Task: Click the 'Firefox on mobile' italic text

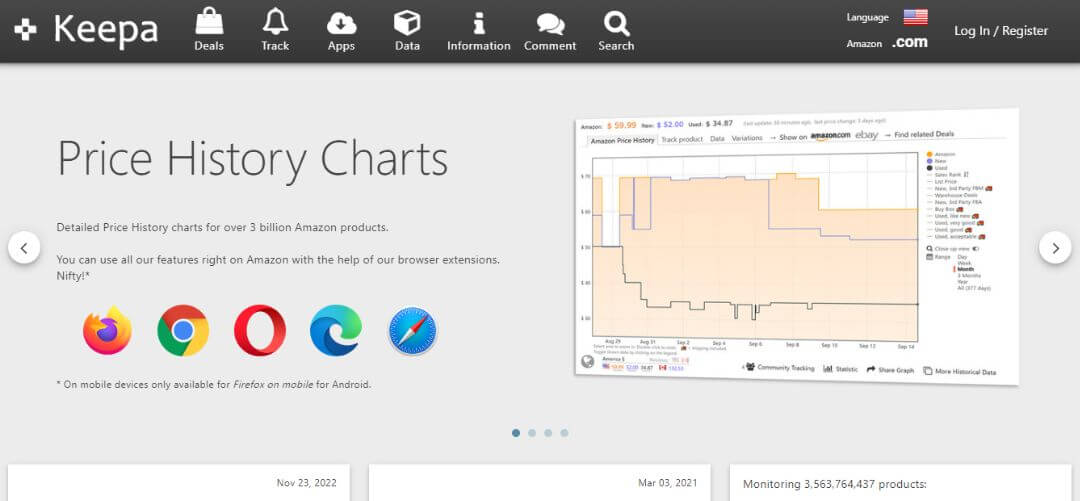Action: click(273, 385)
